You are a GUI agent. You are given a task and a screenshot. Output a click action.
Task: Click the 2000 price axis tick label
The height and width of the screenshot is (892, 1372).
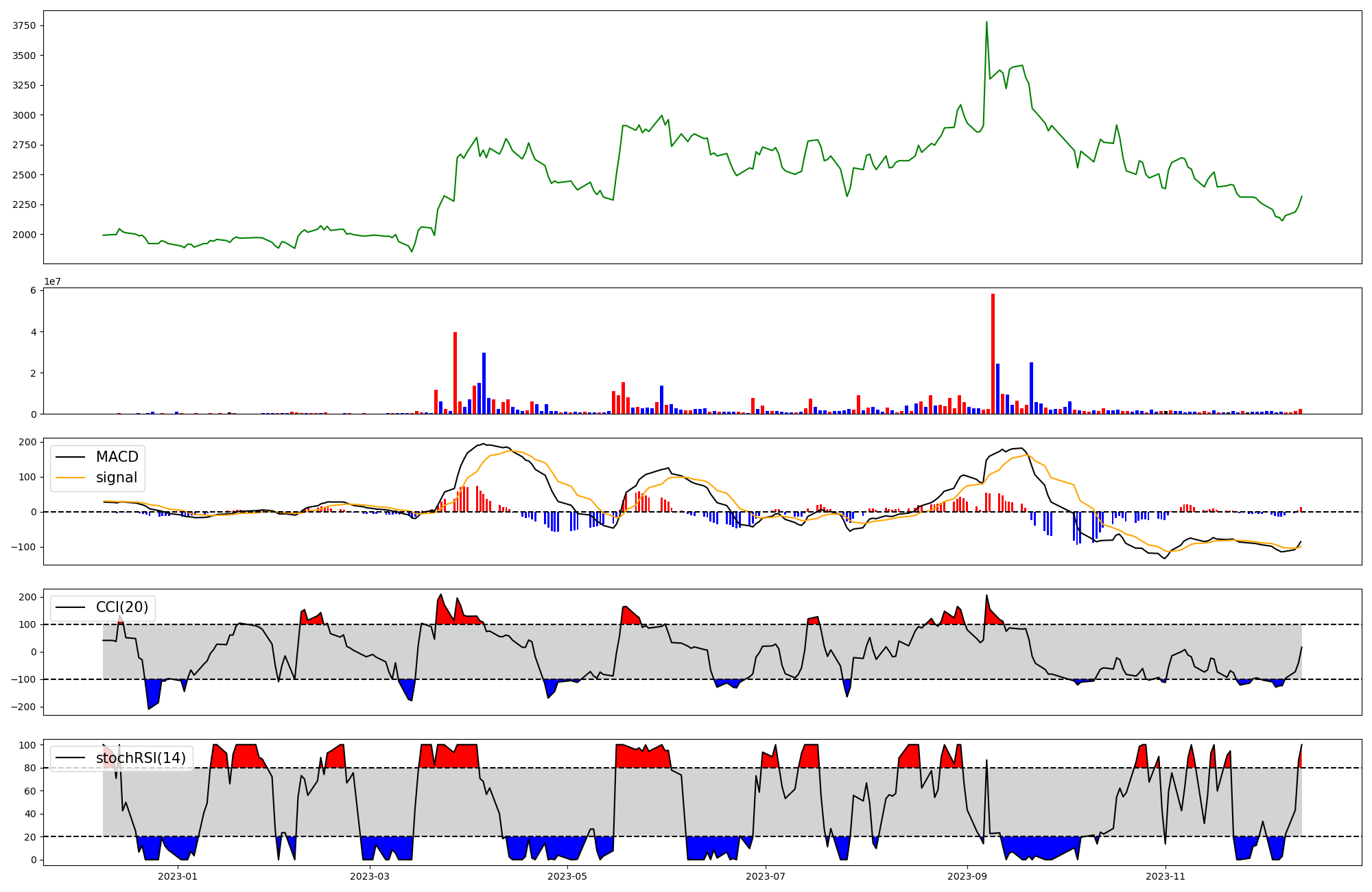(25, 235)
